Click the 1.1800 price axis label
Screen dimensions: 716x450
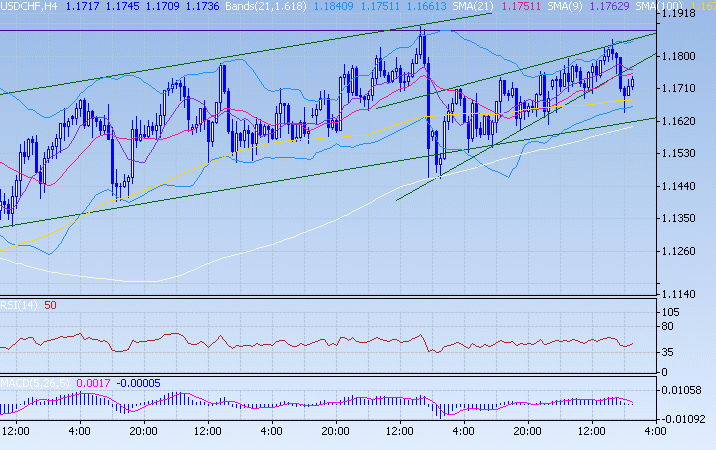tap(686, 57)
